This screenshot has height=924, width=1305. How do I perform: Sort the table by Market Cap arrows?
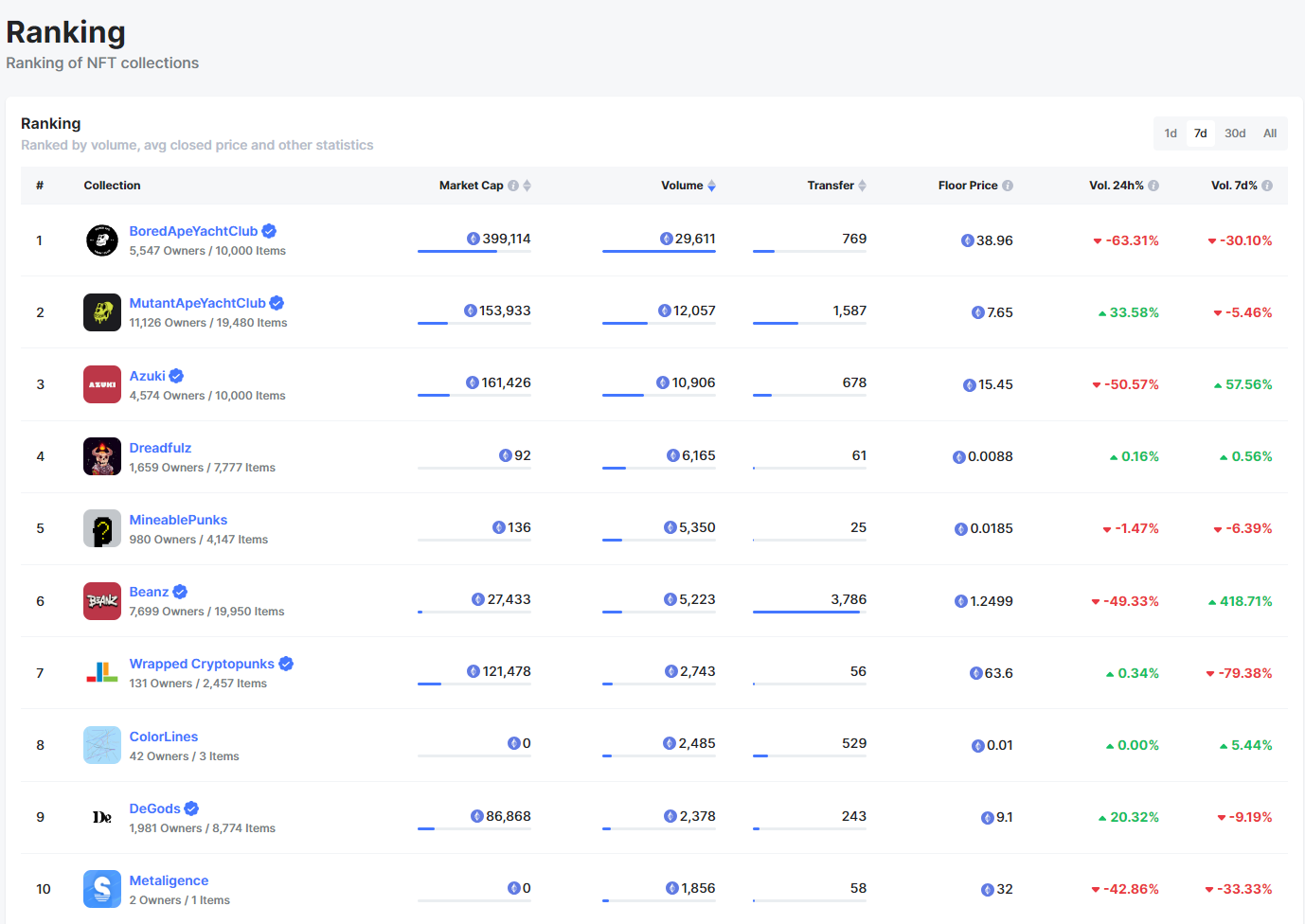(527, 186)
